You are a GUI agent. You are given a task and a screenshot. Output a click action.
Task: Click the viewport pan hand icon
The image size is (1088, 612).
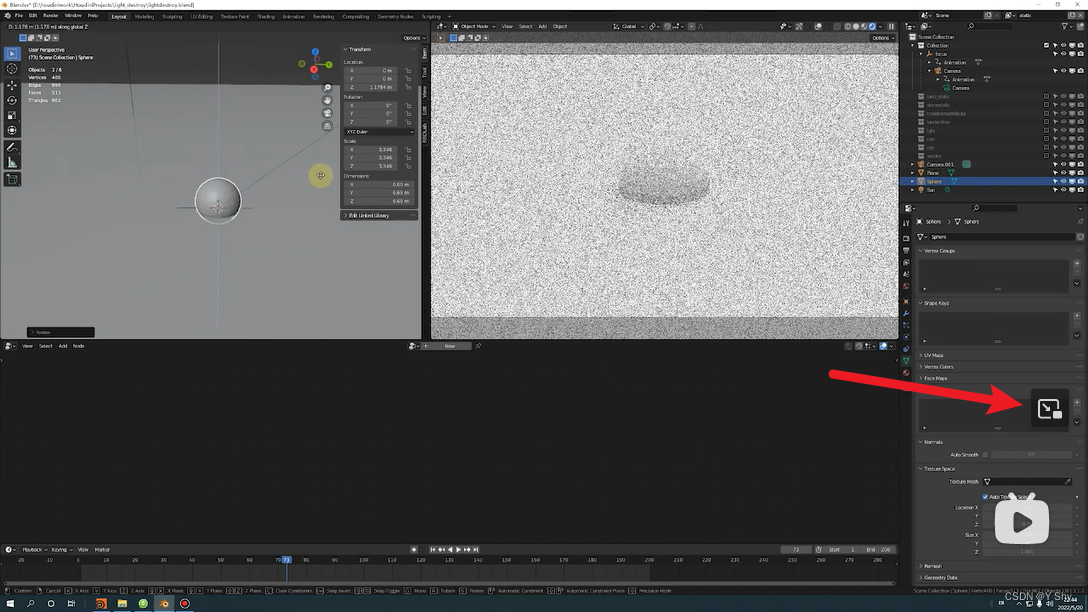point(328,100)
